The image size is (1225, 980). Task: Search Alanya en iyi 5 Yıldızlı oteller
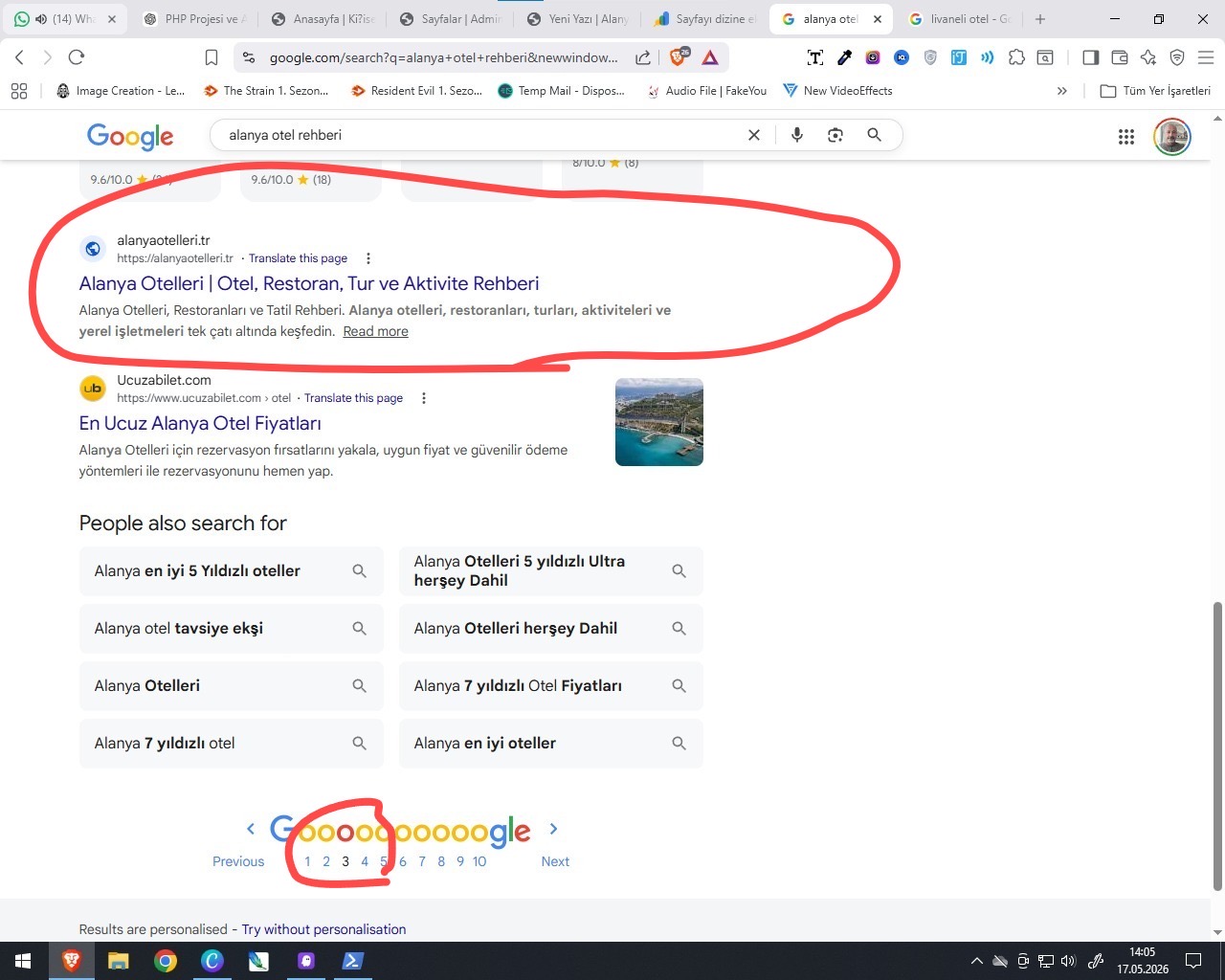tap(232, 571)
